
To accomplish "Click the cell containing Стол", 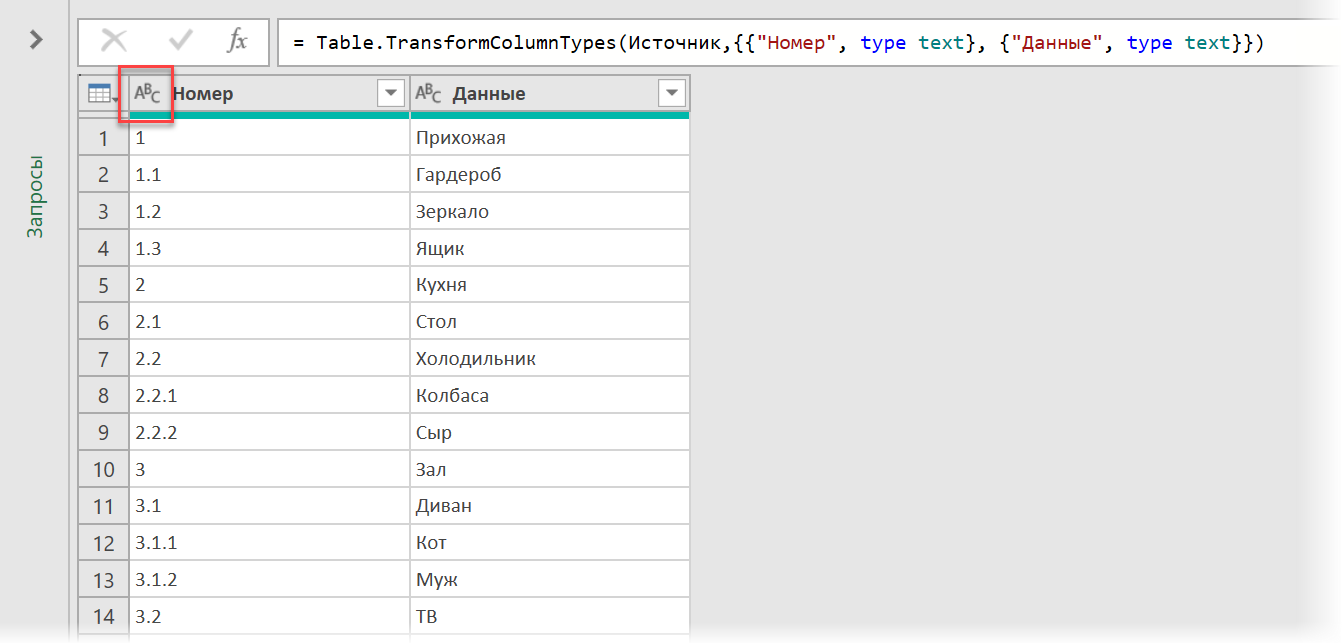I will coord(550,322).
